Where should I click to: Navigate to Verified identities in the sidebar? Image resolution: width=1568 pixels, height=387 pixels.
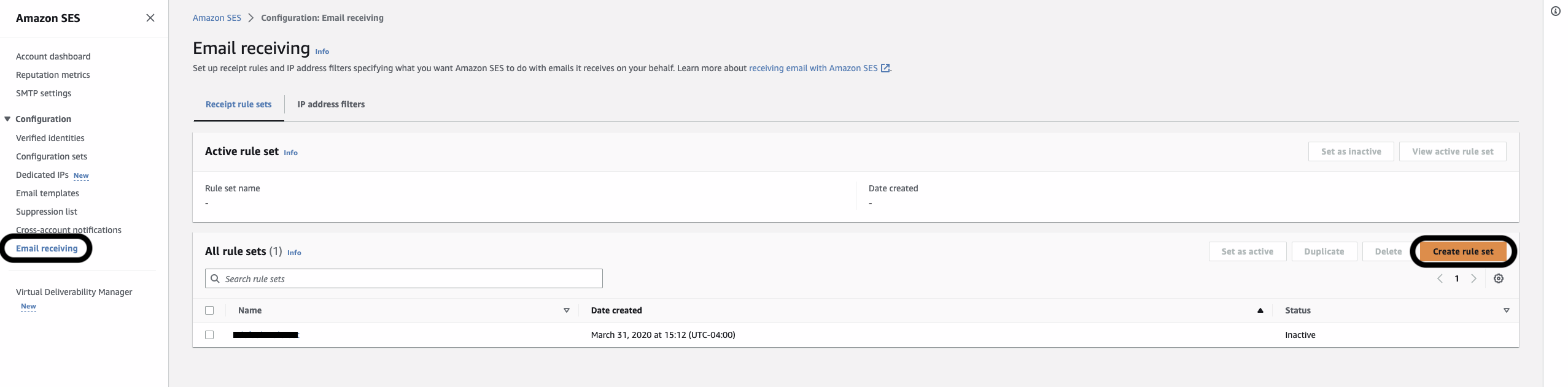click(x=50, y=138)
